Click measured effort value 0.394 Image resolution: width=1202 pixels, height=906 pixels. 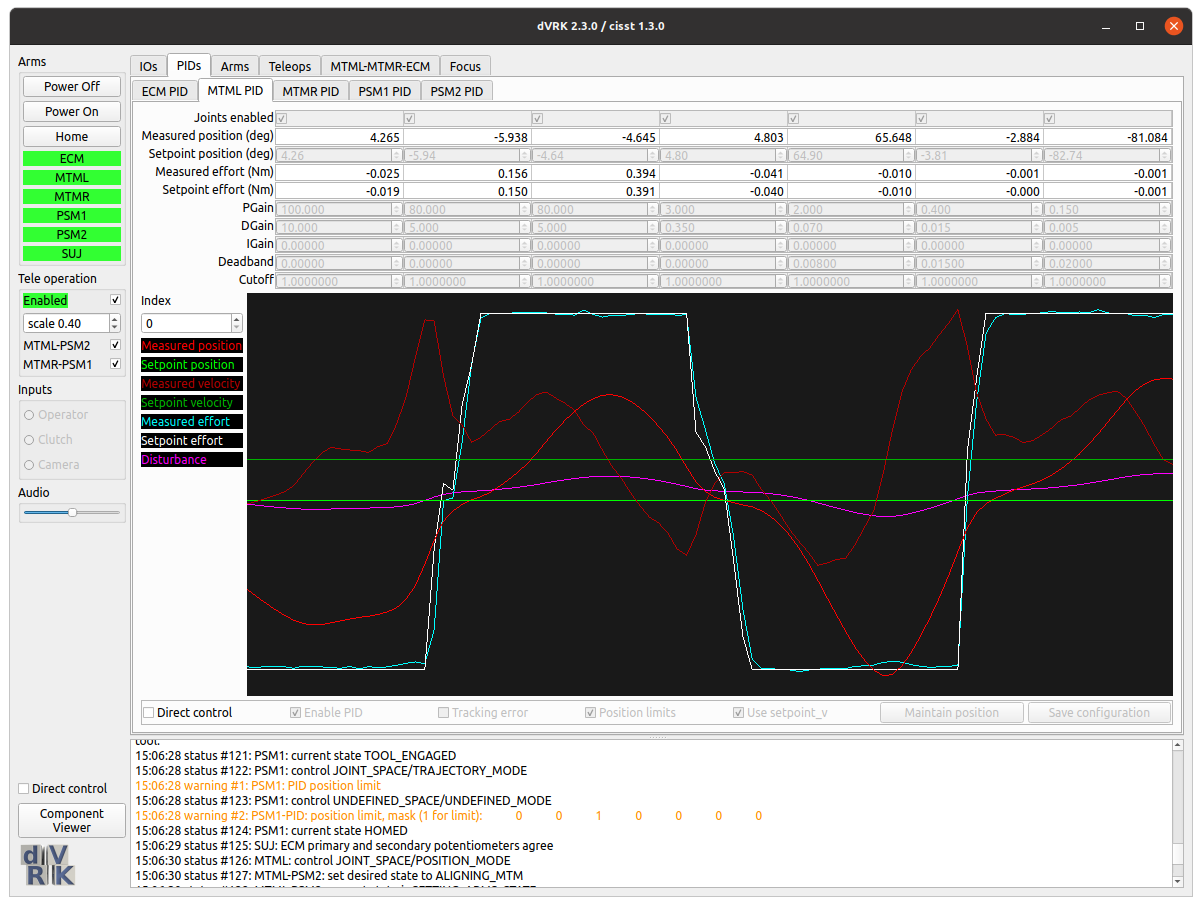pyautogui.click(x=595, y=173)
